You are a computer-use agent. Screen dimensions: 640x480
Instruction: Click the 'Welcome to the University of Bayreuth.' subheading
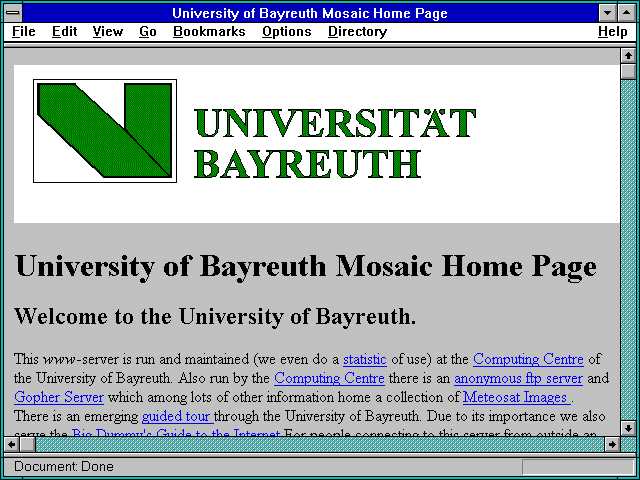coord(215,317)
